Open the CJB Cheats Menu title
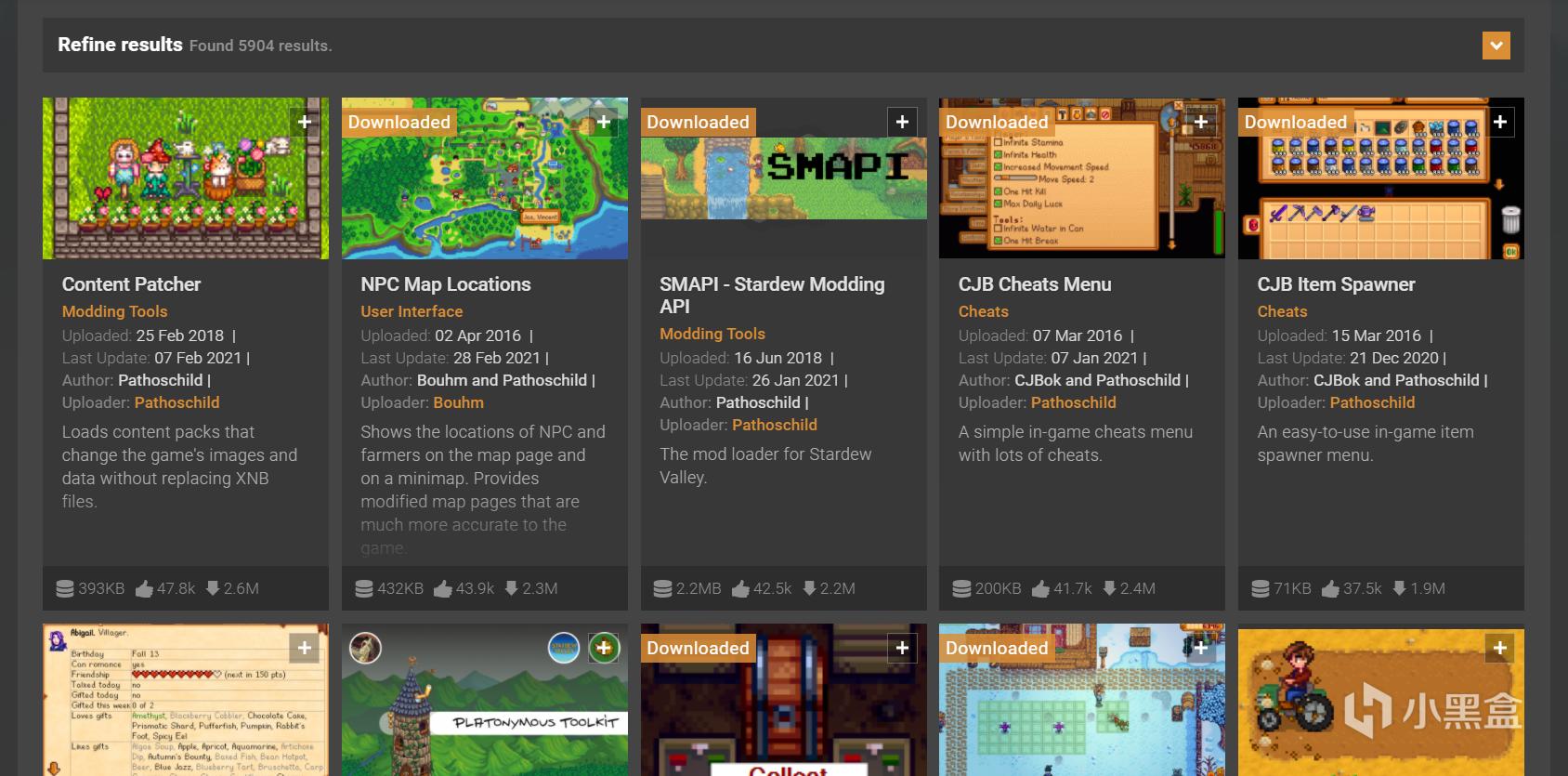Image resolution: width=1568 pixels, height=776 pixels. point(1035,284)
